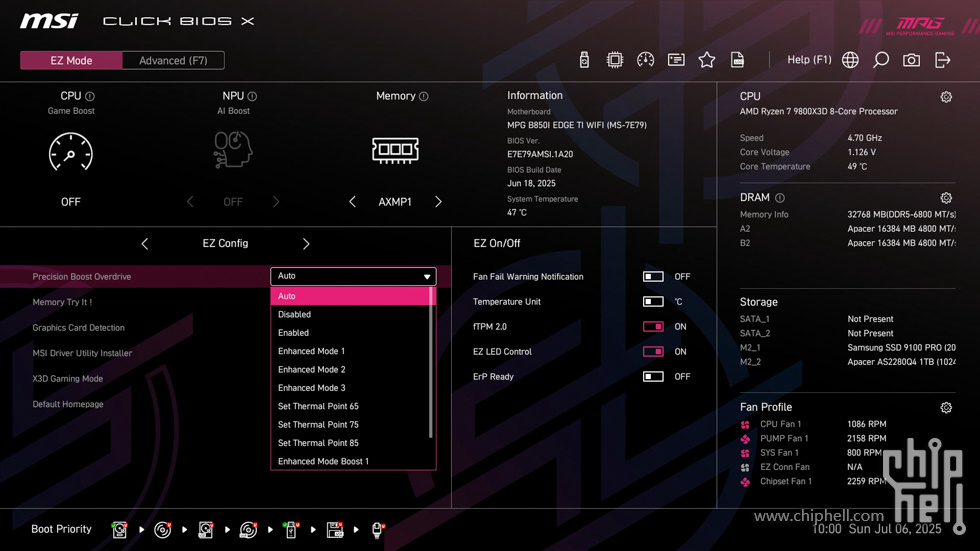Image resolution: width=980 pixels, height=551 pixels.
Task: Click the PBO dropdown list scrollbar
Action: (x=431, y=362)
